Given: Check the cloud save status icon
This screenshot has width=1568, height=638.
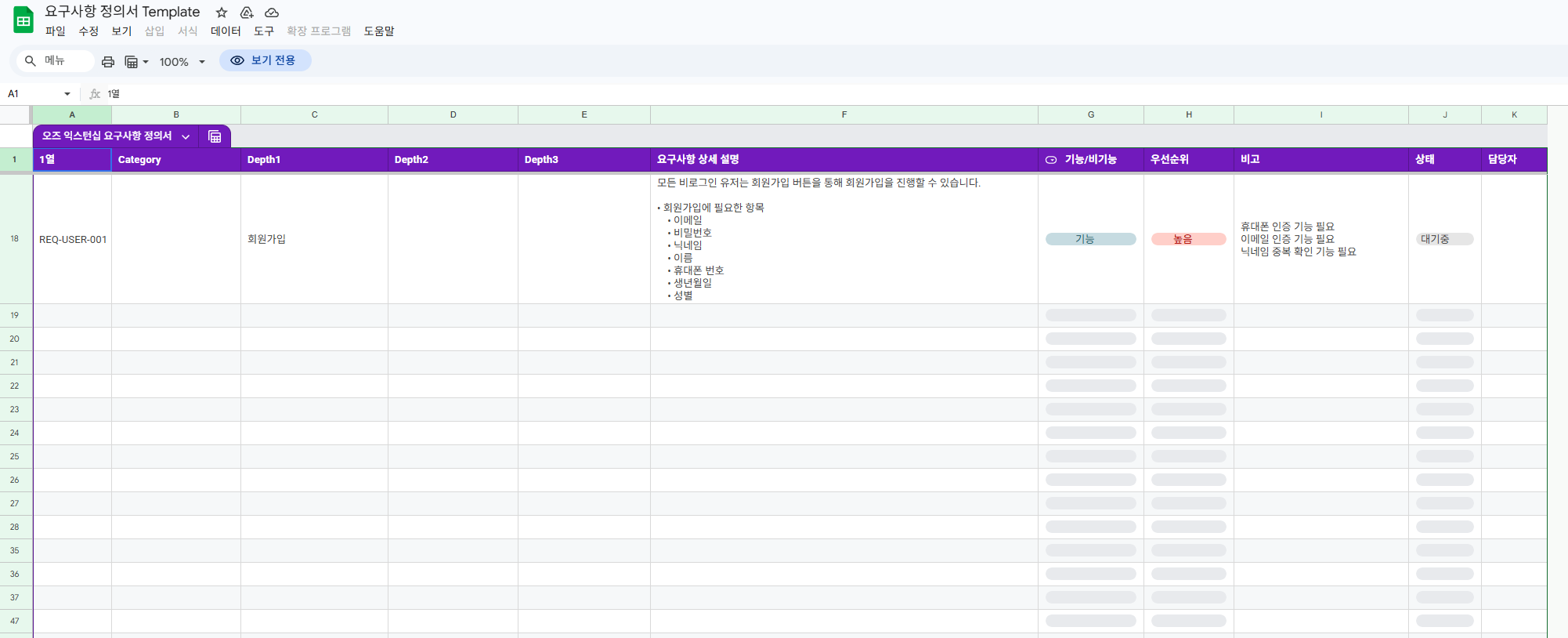Looking at the screenshot, I should pos(272,13).
